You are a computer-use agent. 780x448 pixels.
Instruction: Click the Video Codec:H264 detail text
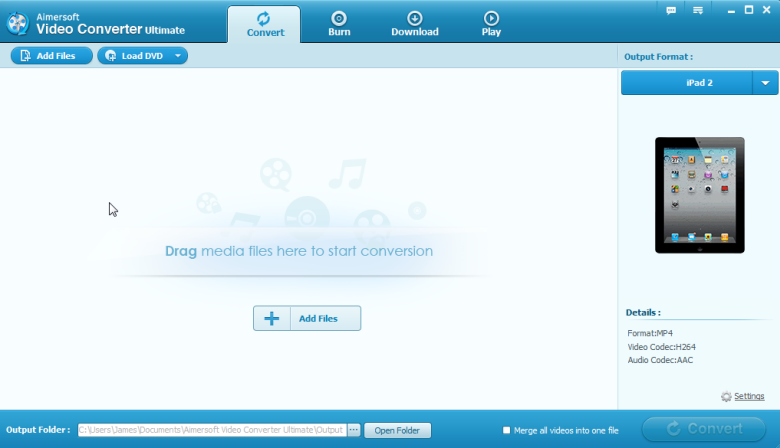point(661,347)
